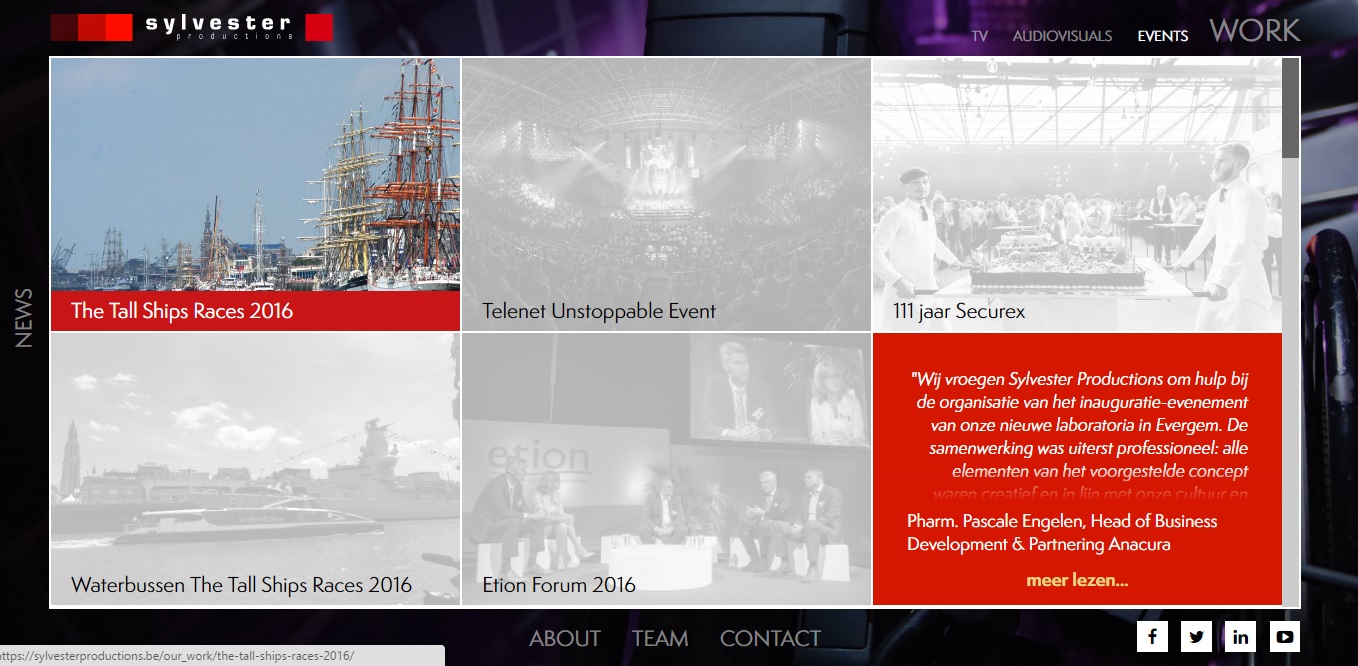Go to the TEAM page
This screenshot has width=1358, height=666.
pyautogui.click(x=660, y=638)
